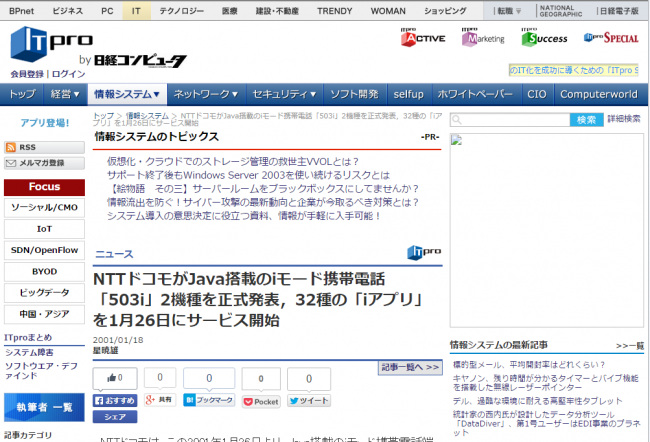
Task: Open the Focus sidebar header
Action: click(44, 187)
